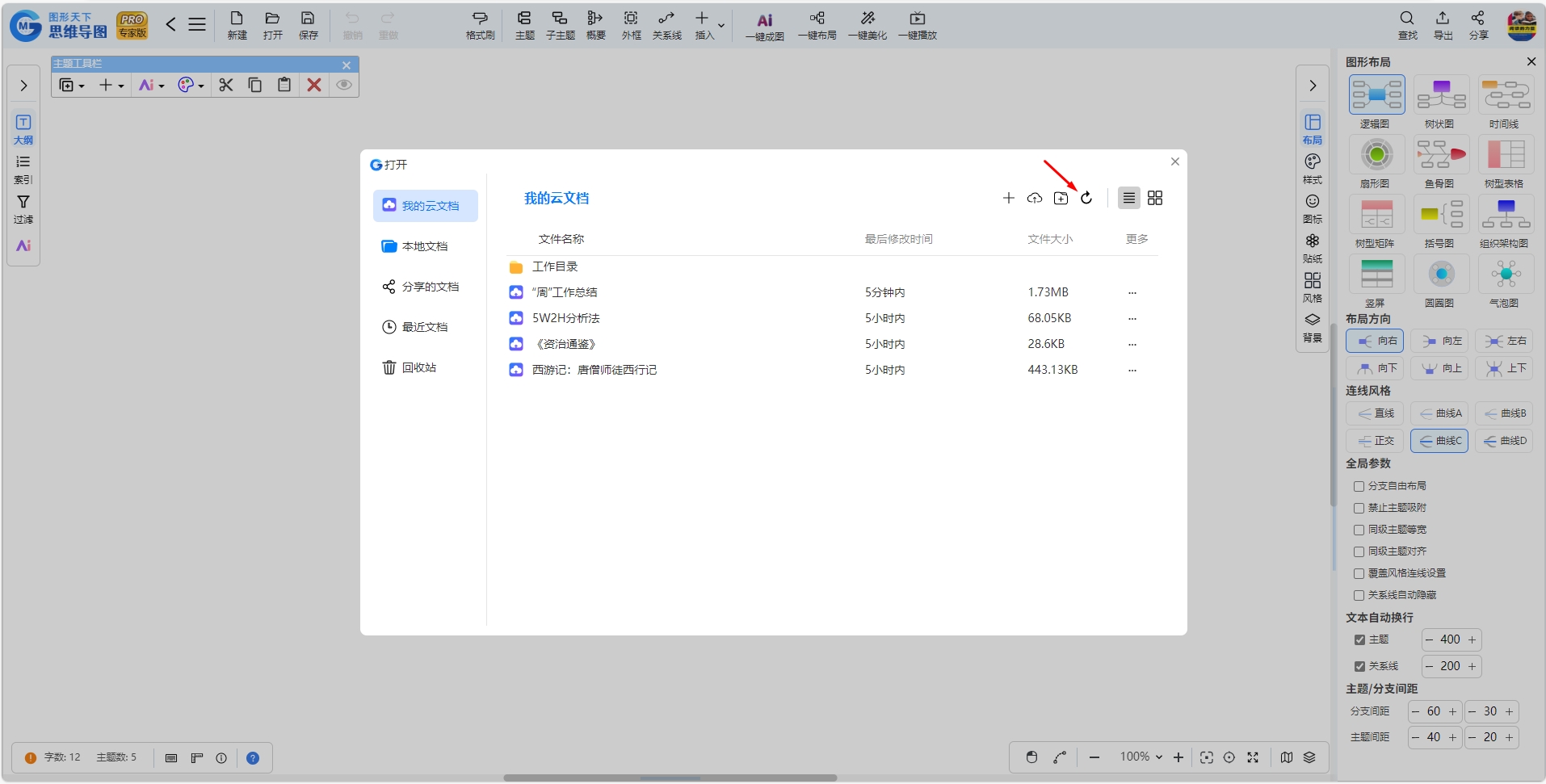Open more options for 5W2H分析法

point(1132,318)
